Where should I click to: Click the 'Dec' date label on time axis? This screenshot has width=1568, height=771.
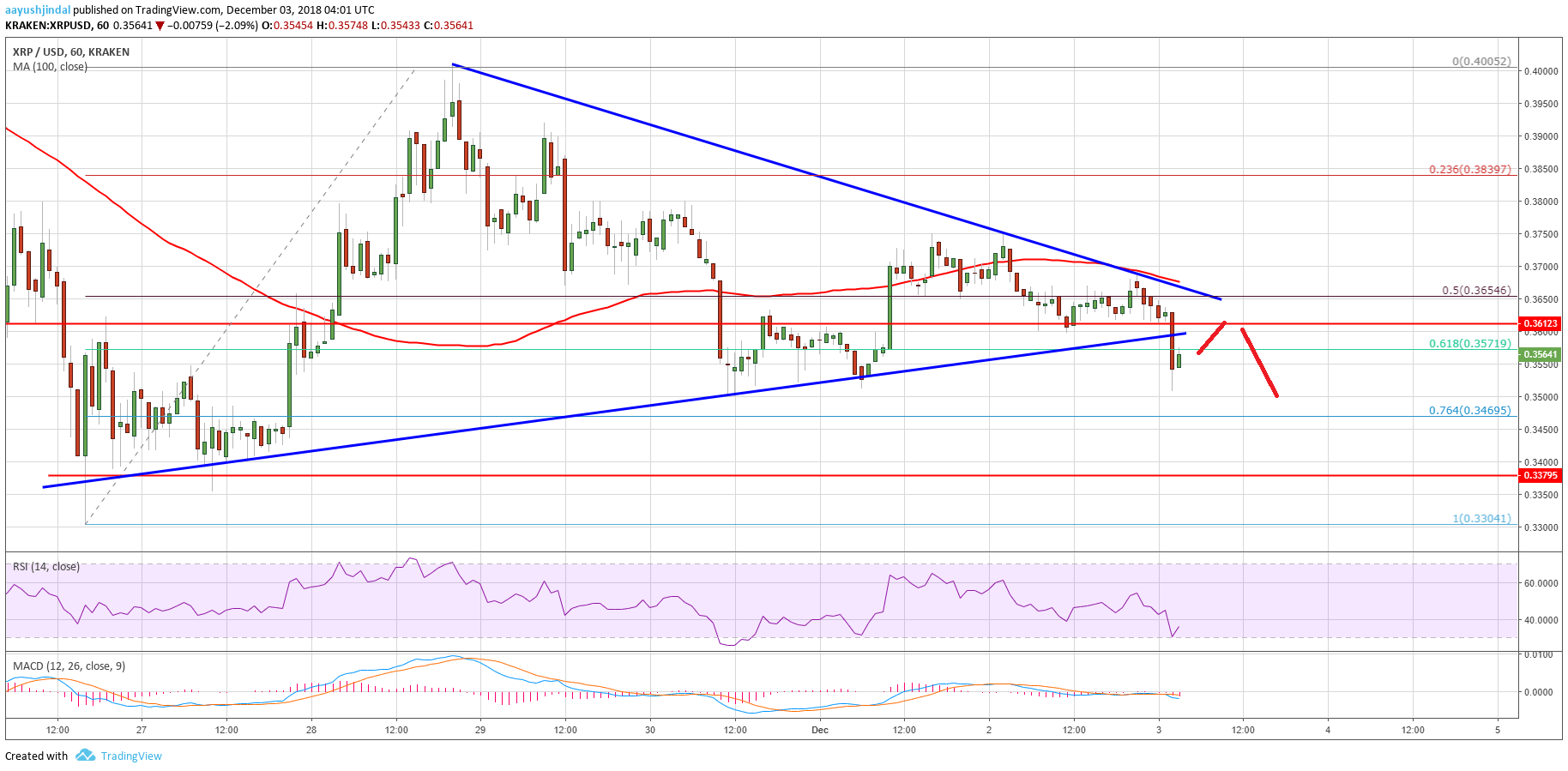click(x=820, y=731)
